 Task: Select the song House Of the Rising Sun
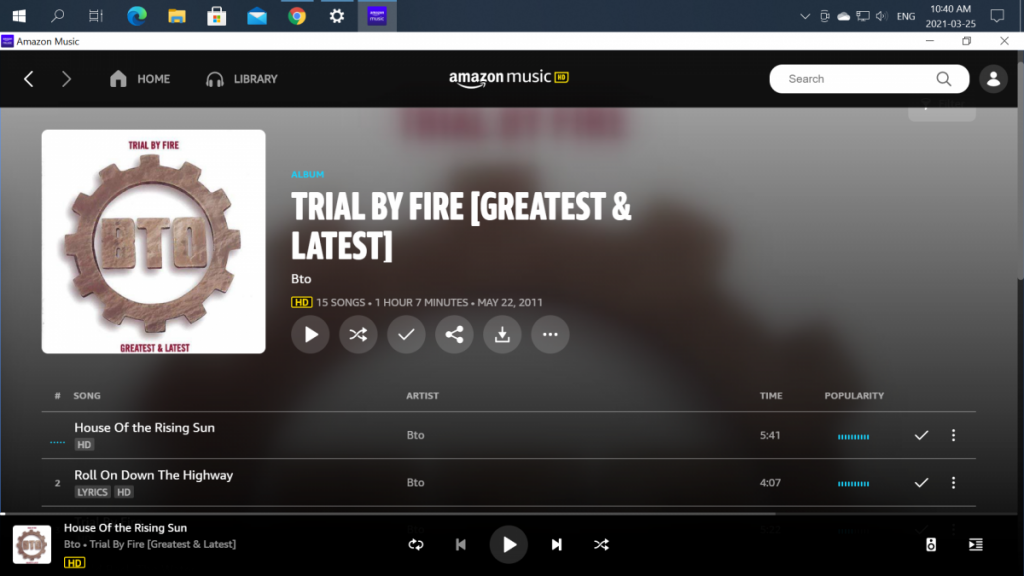(144, 428)
